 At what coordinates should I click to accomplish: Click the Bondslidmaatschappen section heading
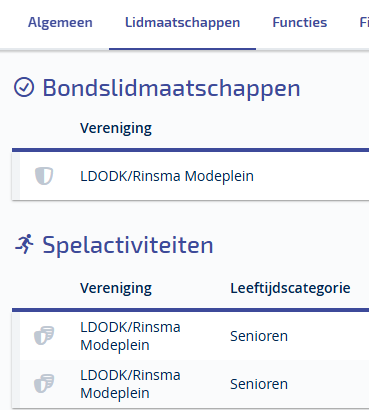click(171, 88)
